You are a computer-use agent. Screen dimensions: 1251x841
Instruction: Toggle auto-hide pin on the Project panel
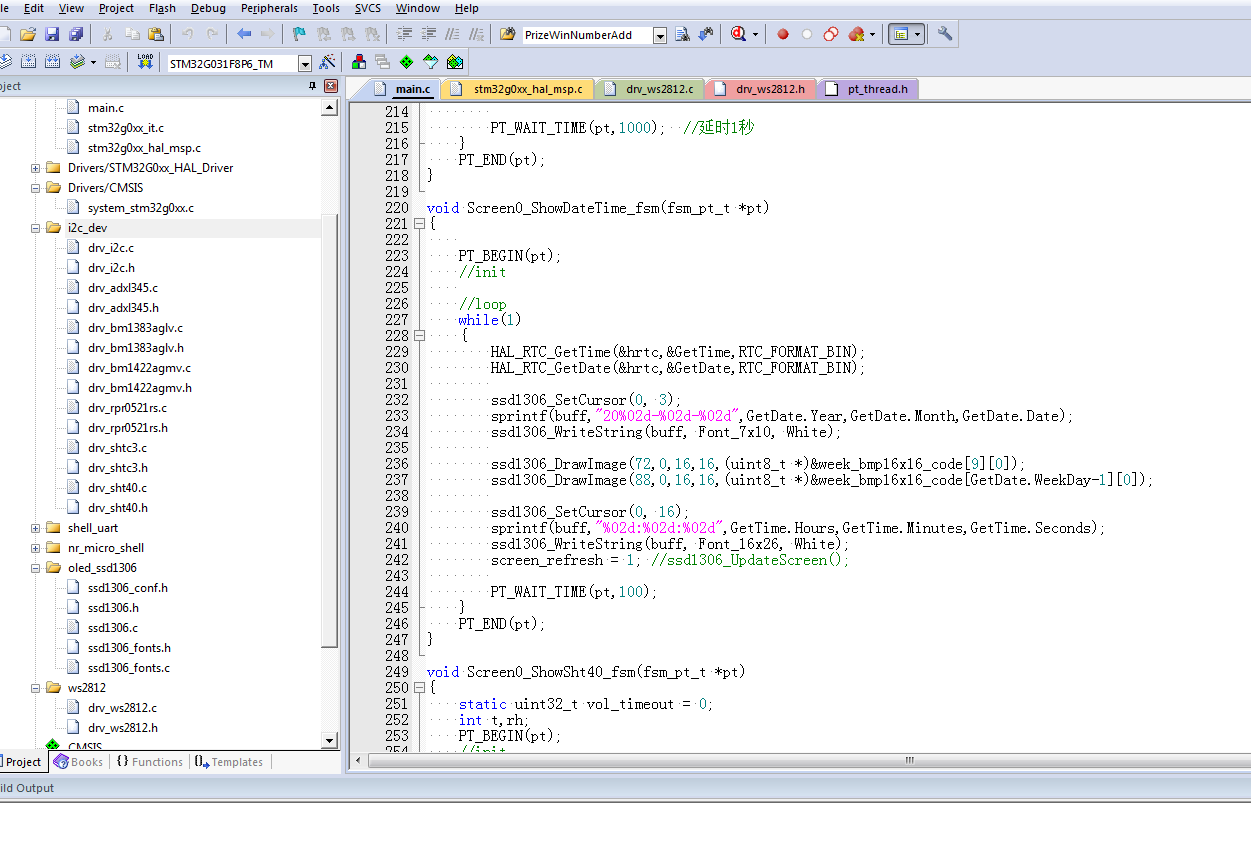[313, 87]
